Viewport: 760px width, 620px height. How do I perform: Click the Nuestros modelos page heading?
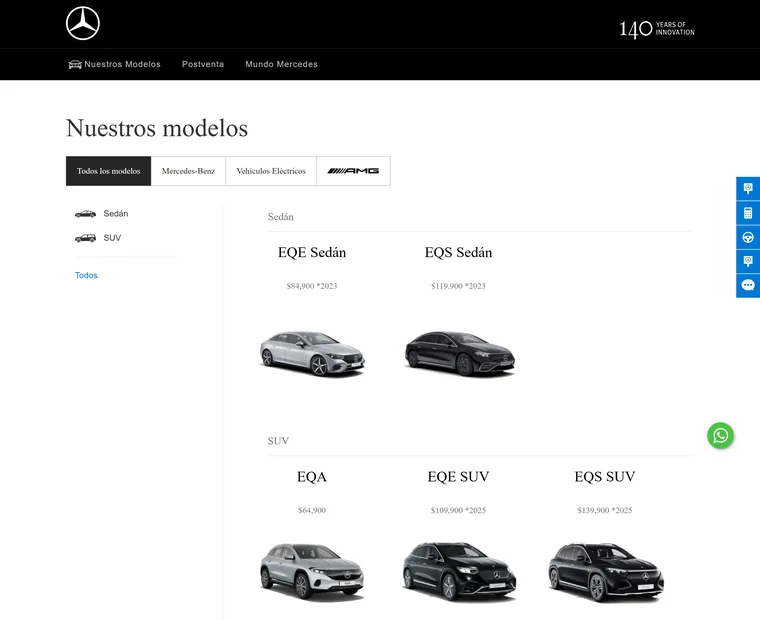157,128
